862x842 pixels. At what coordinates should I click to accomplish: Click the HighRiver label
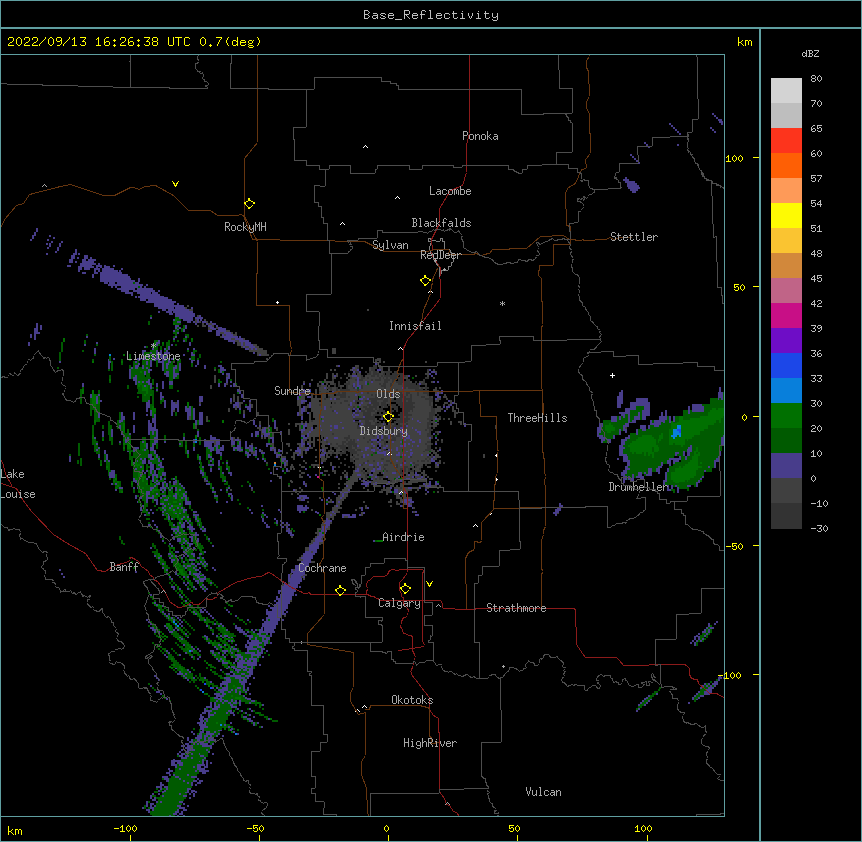(x=430, y=743)
